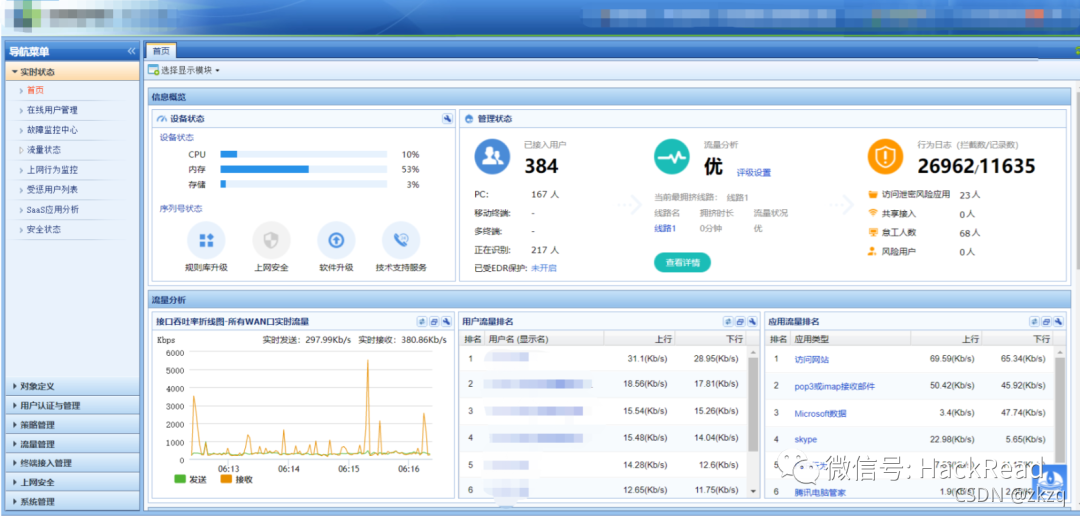The height and width of the screenshot is (516, 1080).
Task: Click the gauge icon beside 设备状态 title
Action: 162,119
